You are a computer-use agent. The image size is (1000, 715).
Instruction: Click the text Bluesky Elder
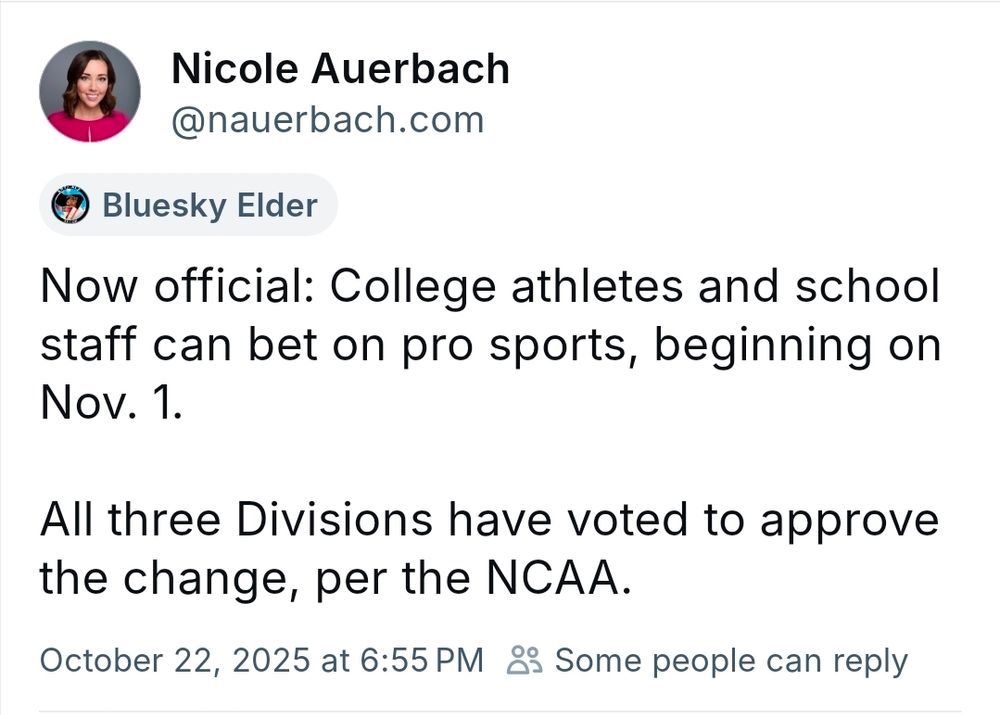(210, 205)
